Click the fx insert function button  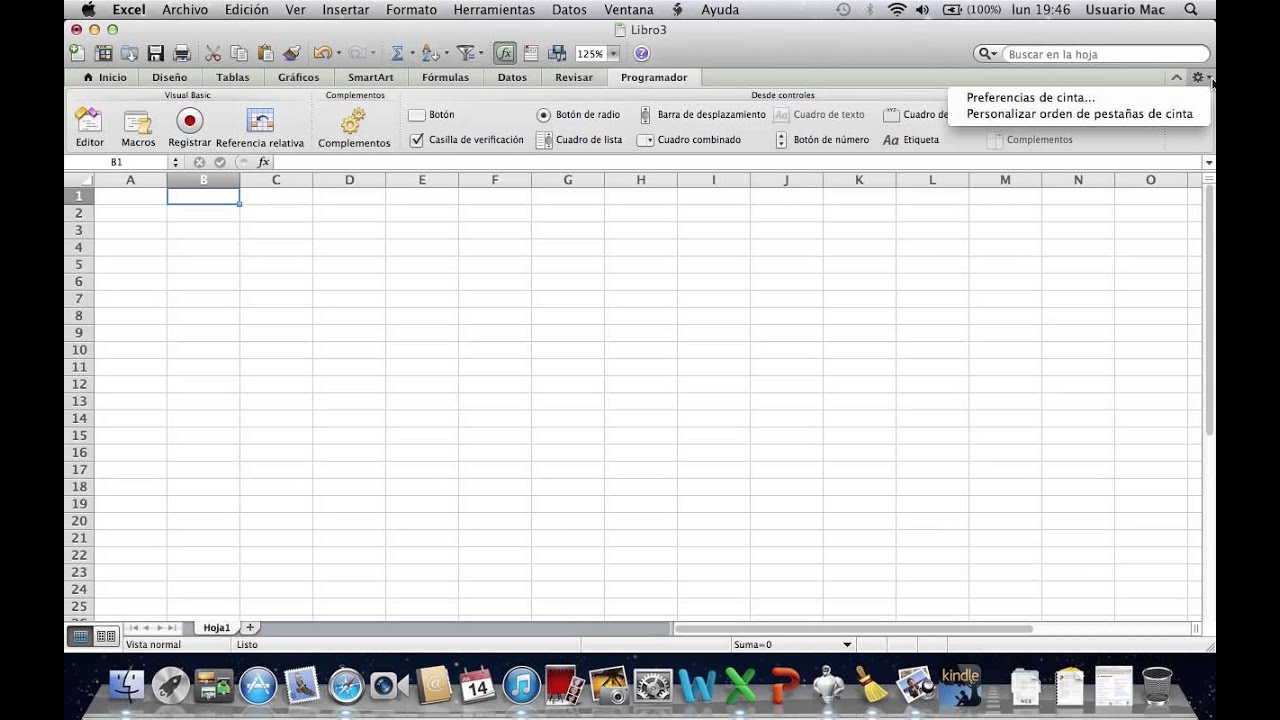(264, 162)
